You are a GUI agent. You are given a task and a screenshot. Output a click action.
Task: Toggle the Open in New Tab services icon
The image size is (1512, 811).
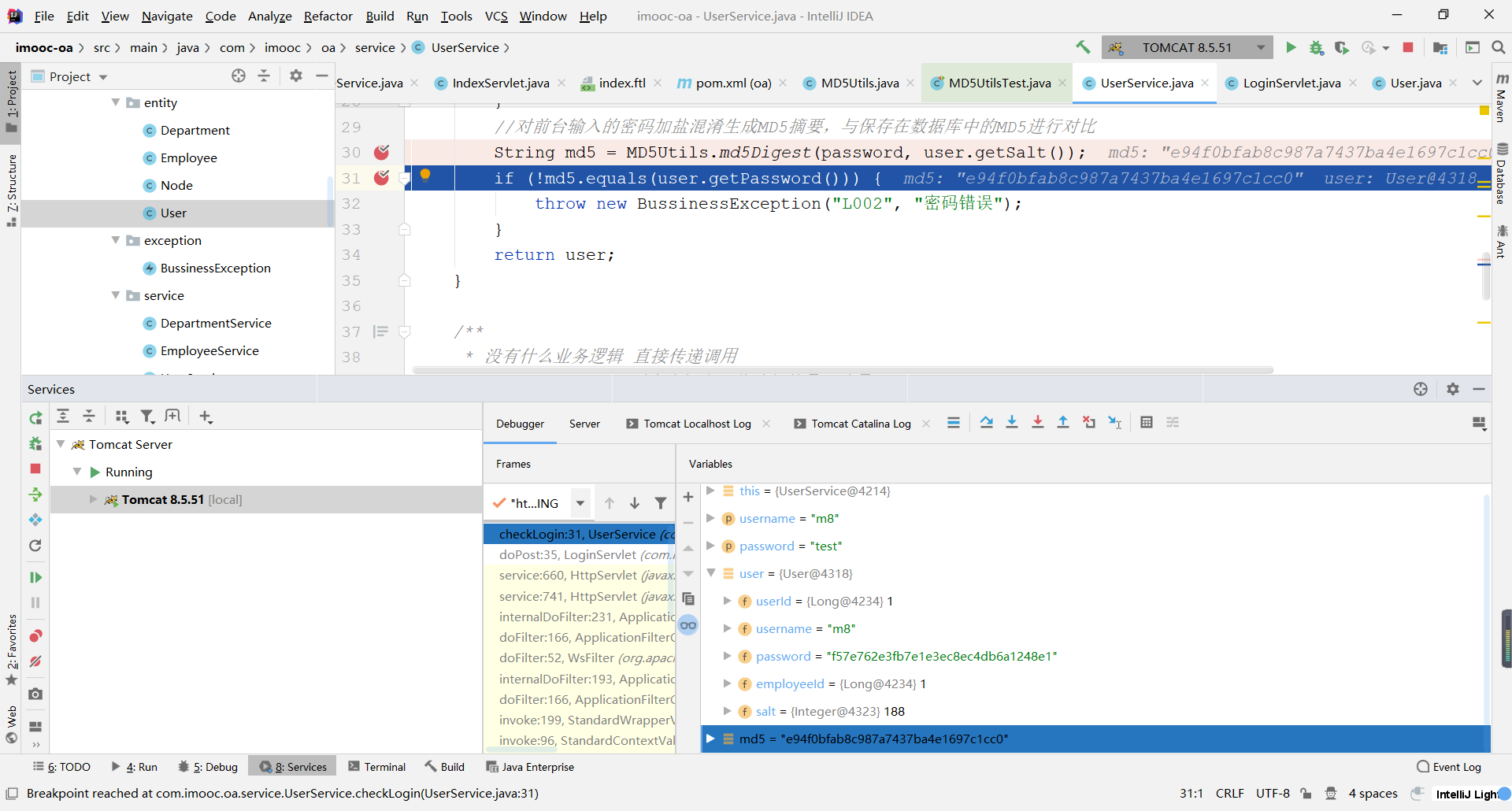pyautogui.click(x=172, y=417)
